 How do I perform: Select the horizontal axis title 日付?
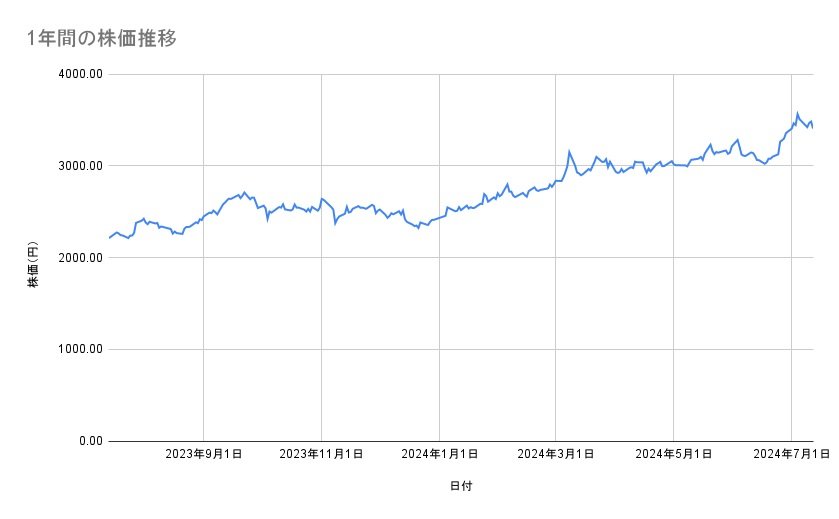point(461,487)
